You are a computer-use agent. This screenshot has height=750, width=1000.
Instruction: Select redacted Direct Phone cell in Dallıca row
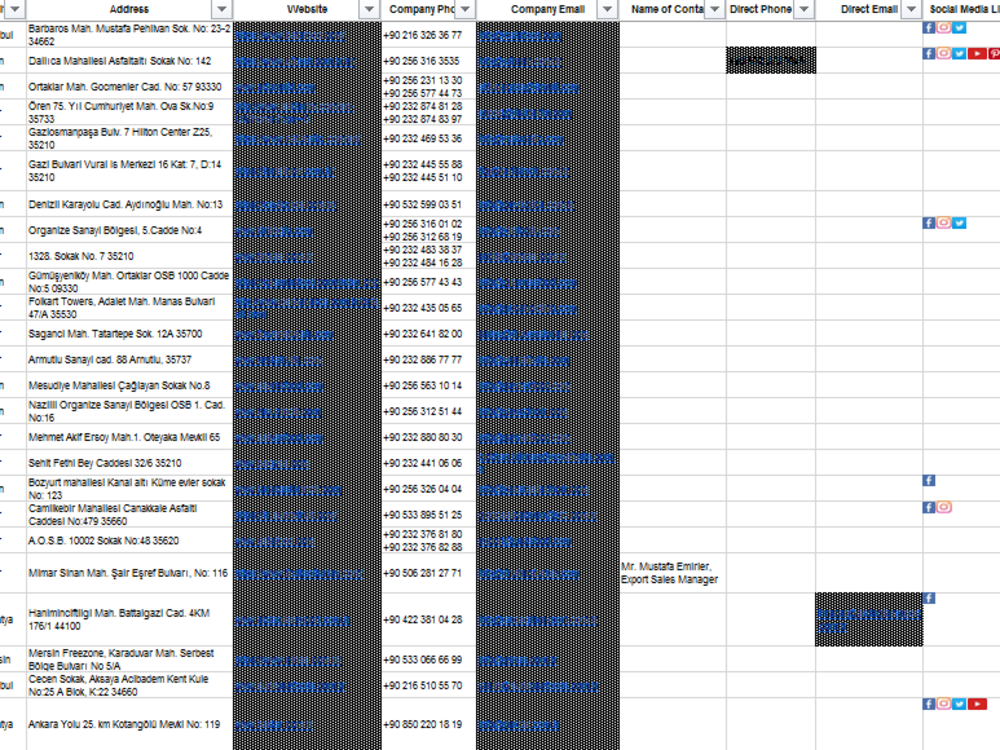(x=770, y=61)
